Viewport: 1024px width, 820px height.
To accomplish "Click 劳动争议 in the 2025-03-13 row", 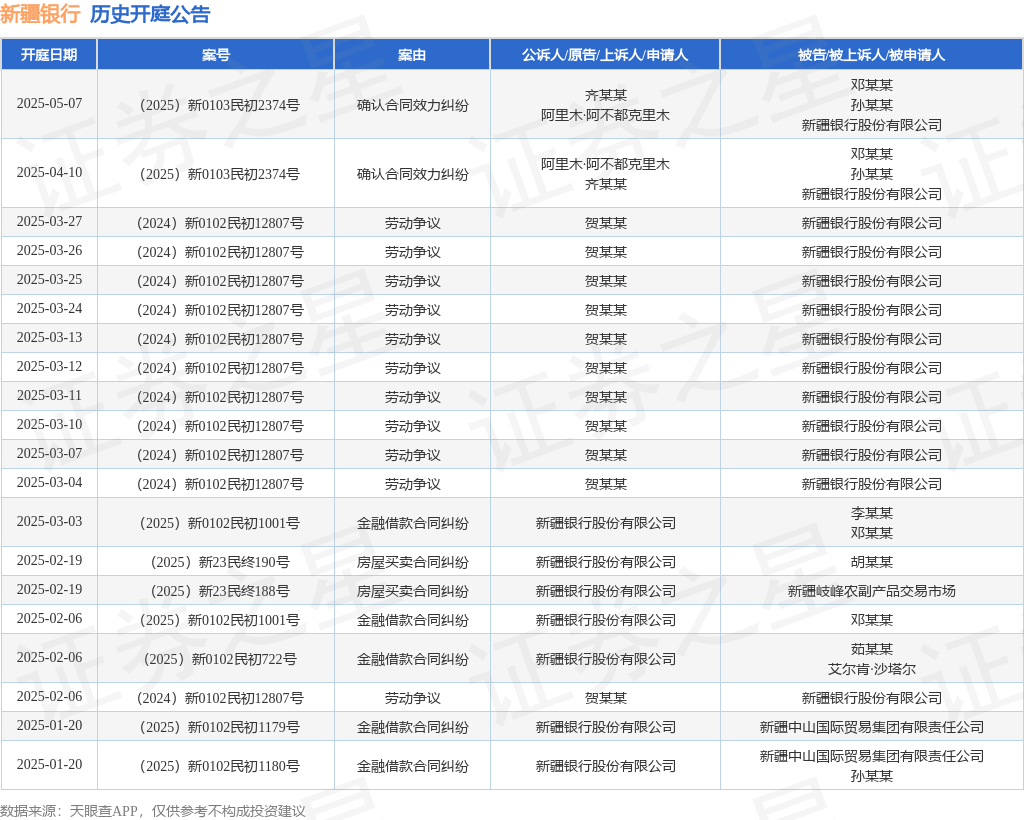I will pyautogui.click(x=413, y=339).
